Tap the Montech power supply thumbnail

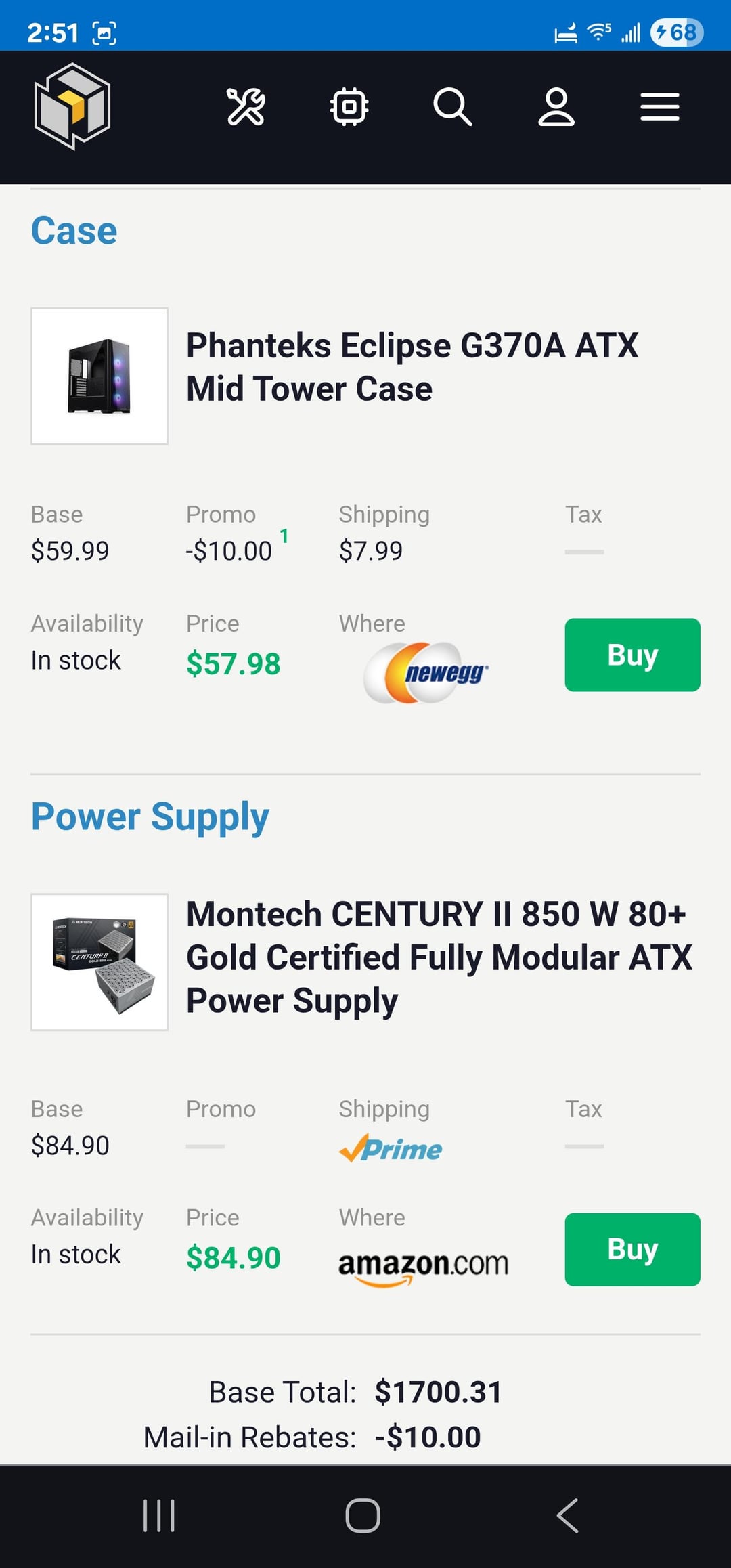99,962
